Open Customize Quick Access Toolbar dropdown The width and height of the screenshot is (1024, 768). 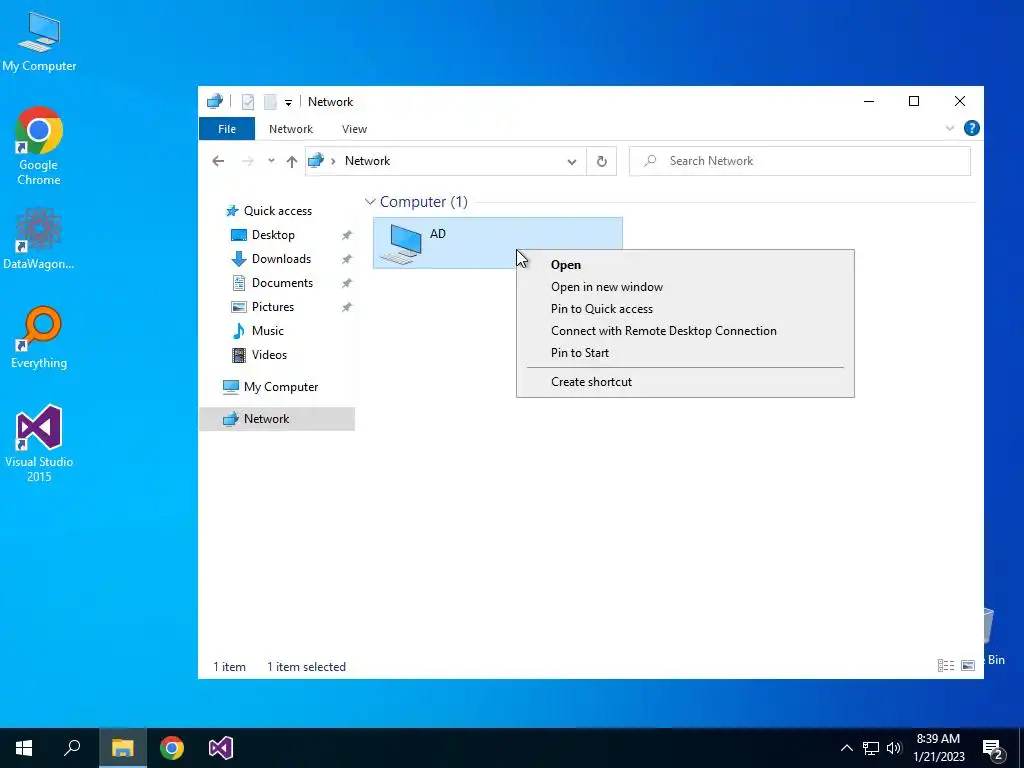(288, 103)
